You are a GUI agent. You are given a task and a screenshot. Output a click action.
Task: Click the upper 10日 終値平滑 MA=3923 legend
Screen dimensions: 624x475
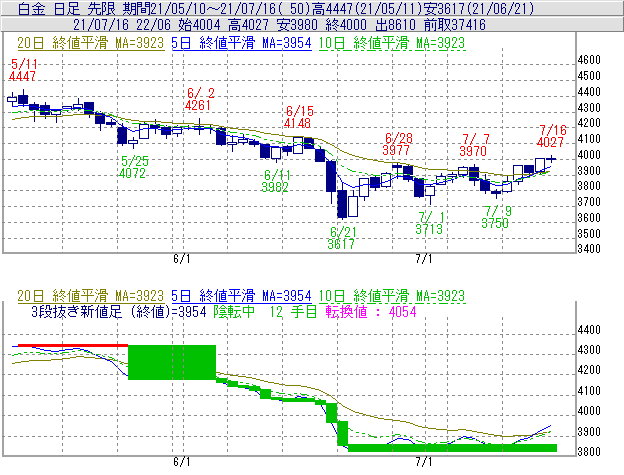point(392,43)
